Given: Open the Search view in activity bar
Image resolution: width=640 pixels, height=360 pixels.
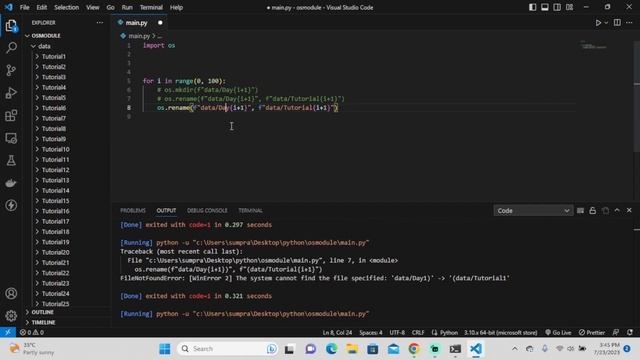Looking at the screenshot, I should point(11,47).
